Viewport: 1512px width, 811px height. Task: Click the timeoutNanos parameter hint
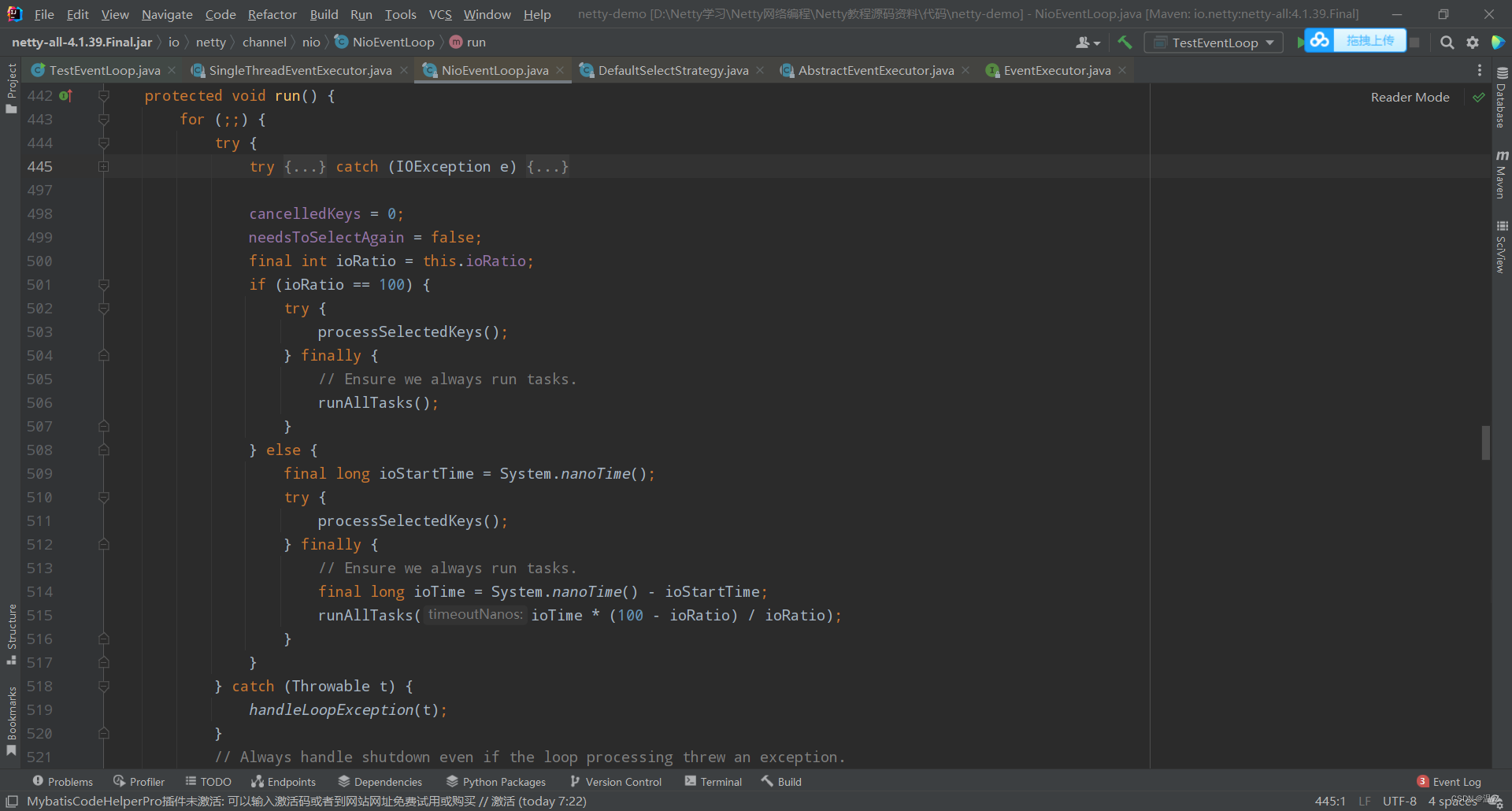pos(475,614)
